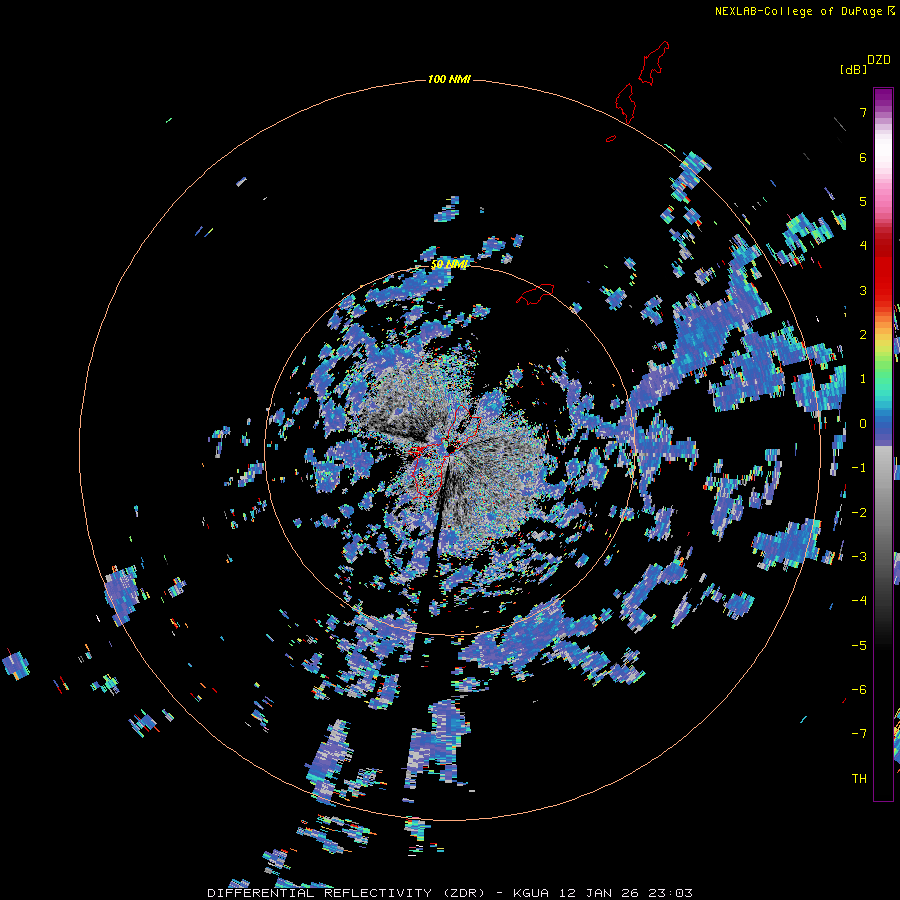Click the -4 value on the scale

(859, 601)
